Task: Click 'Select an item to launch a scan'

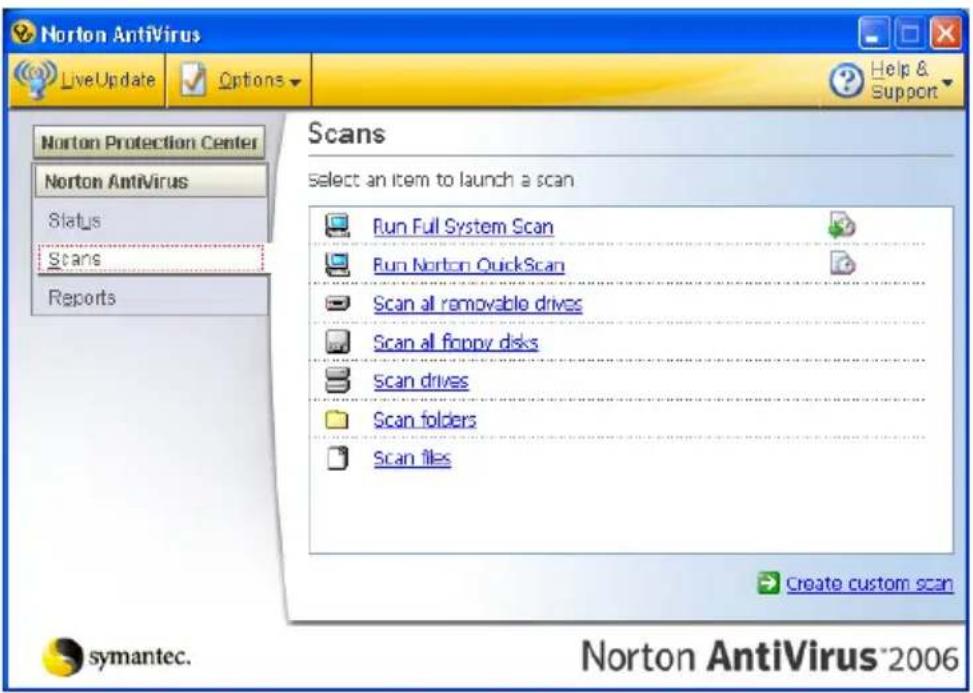Action: point(441,180)
